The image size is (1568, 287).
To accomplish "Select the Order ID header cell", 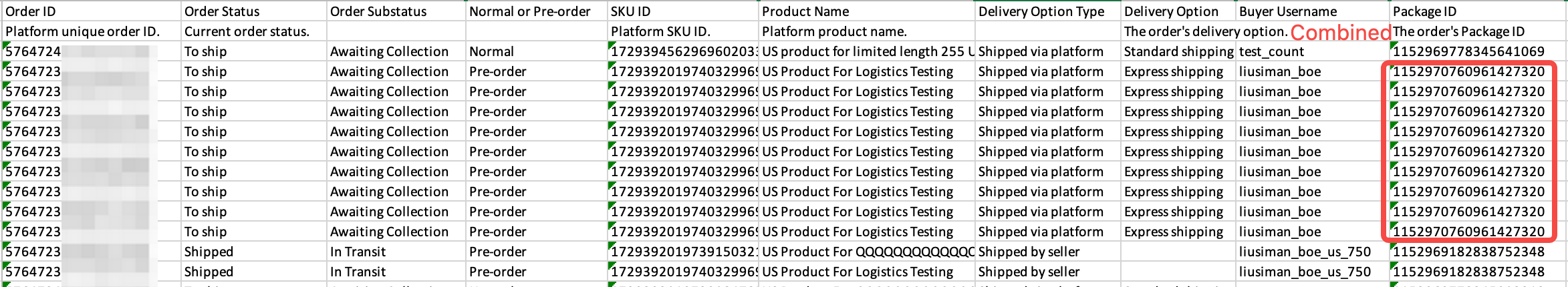I will (x=31, y=11).
